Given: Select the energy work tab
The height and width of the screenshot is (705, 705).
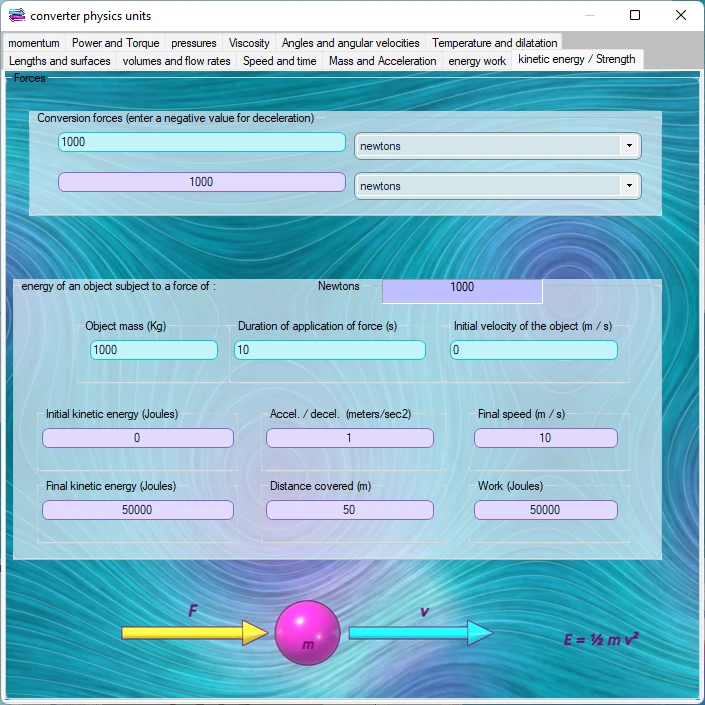Looking at the screenshot, I should tap(477, 61).
